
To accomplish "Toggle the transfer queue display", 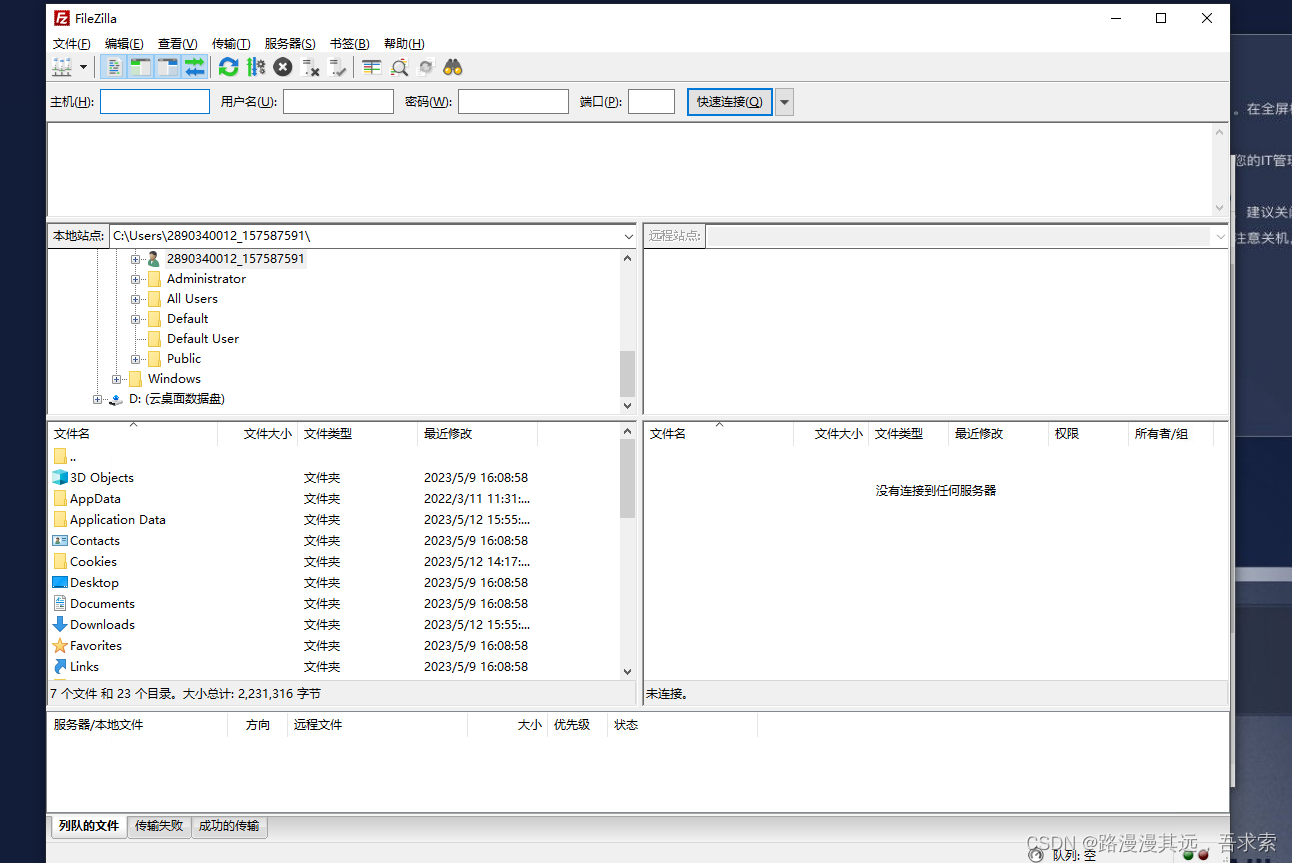I will click(195, 67).
